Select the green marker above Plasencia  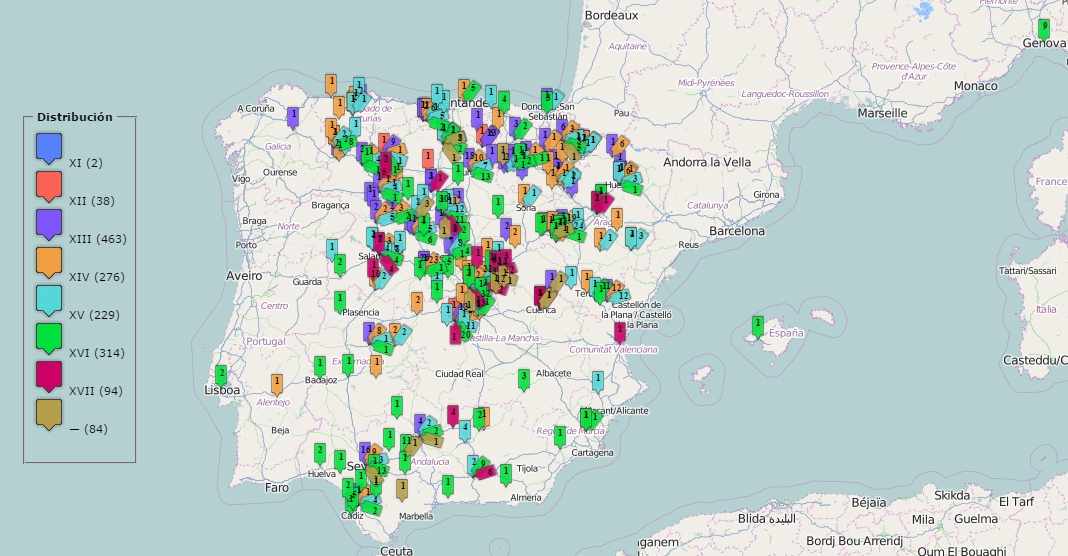(x=340, y=300)
